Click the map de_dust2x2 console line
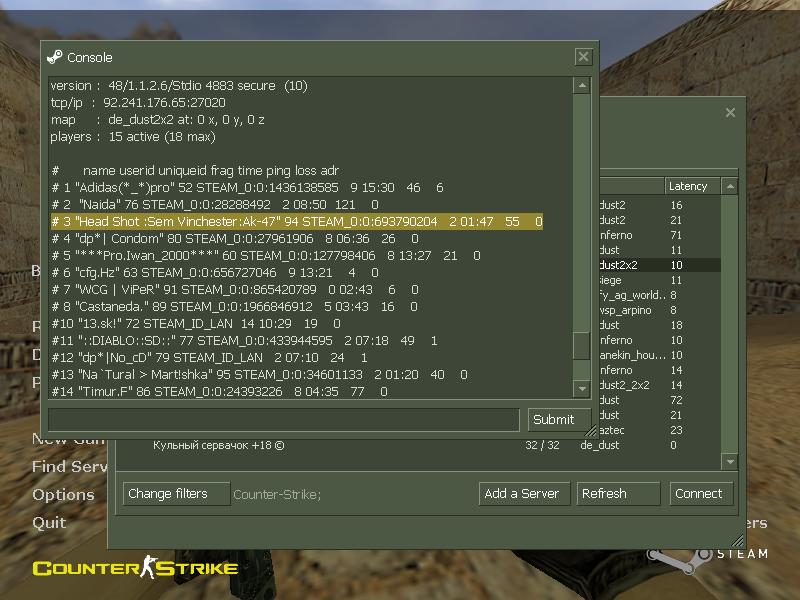This screenshot has width=800, height=600. pyautogui.click(x=157, y=119)
